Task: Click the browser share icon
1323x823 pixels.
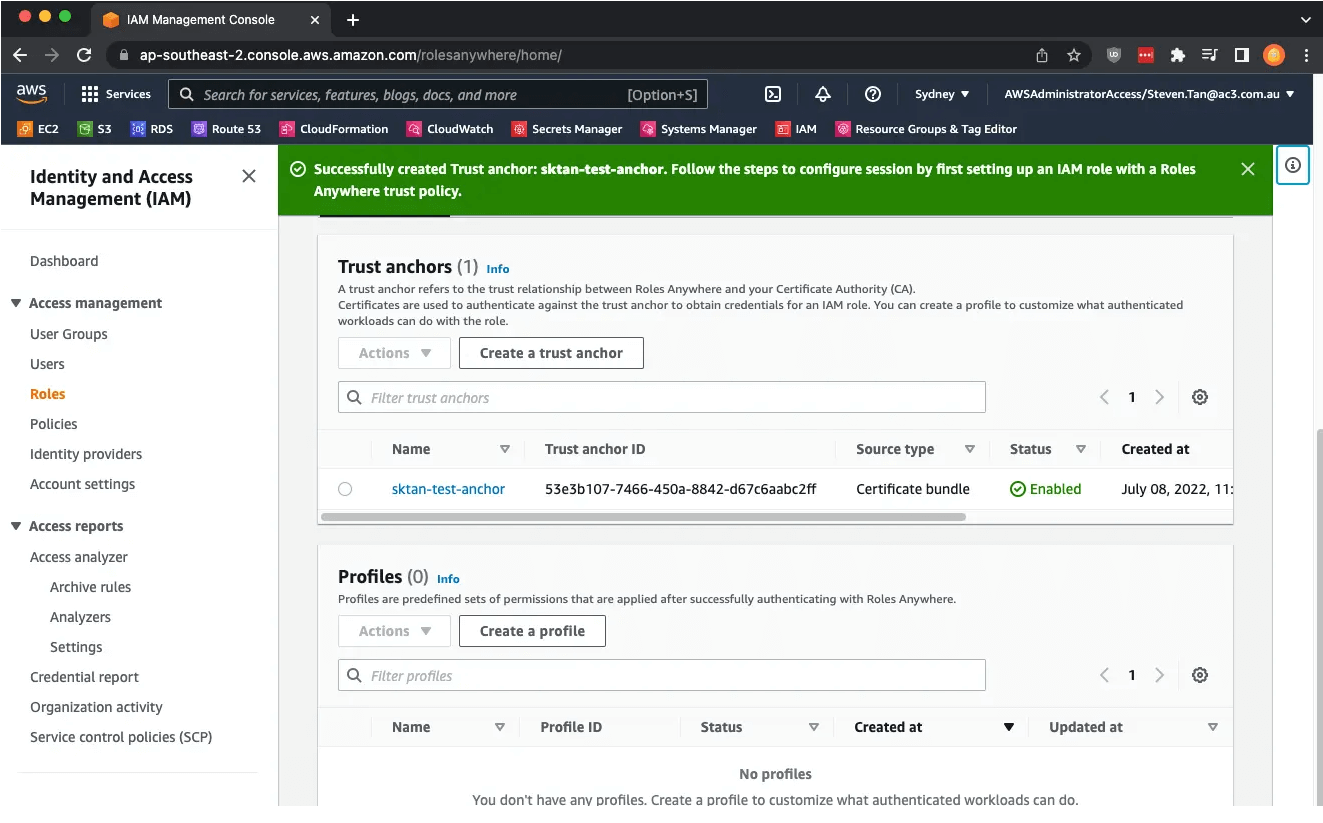Action: (1042, 55)
